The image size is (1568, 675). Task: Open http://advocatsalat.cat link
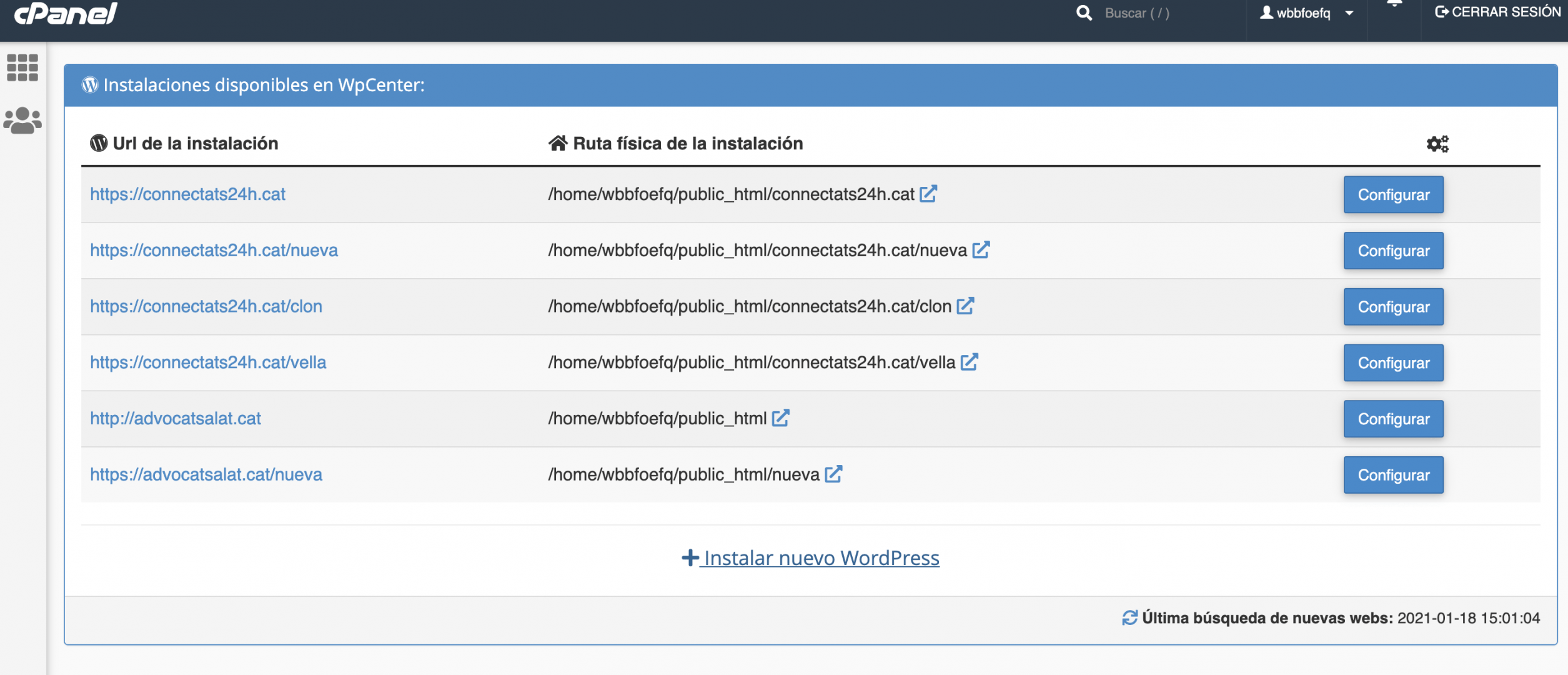176,419
